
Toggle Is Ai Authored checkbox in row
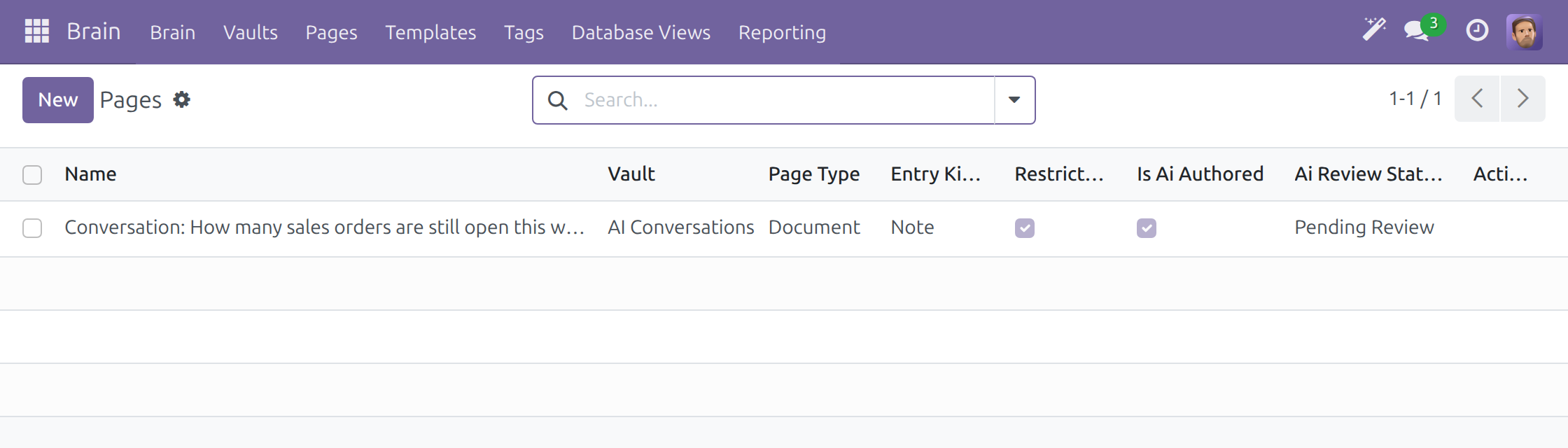pos(1147,228)
